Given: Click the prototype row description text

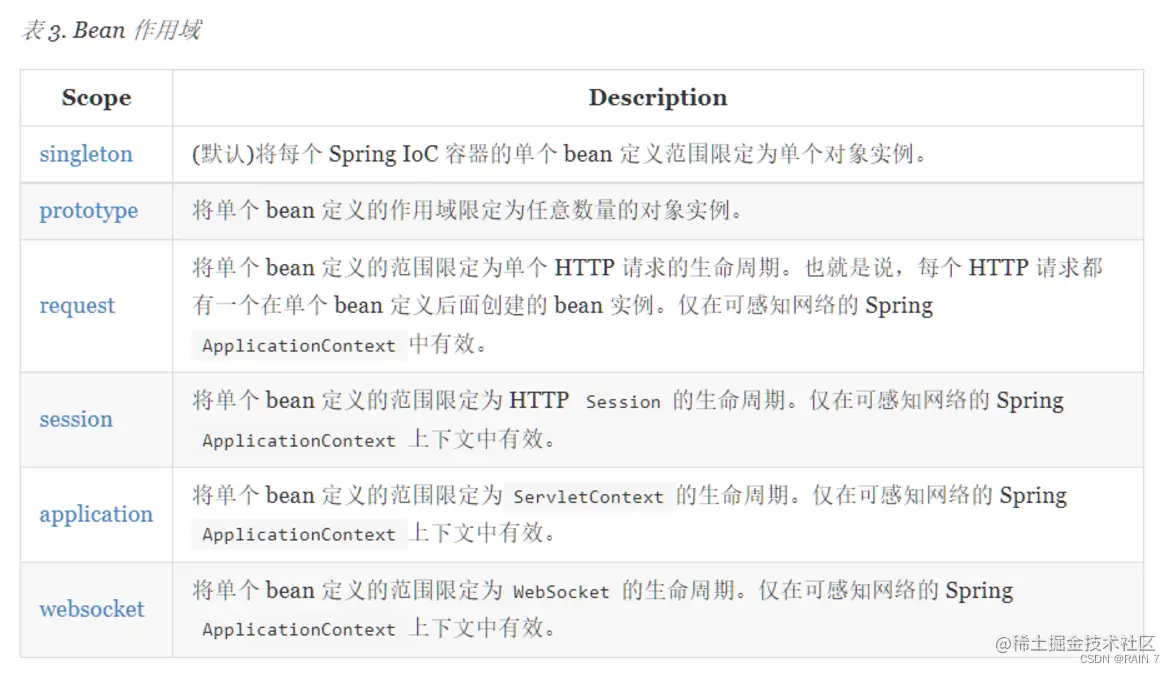Looking at the screenshot, I should click(467, 211).
